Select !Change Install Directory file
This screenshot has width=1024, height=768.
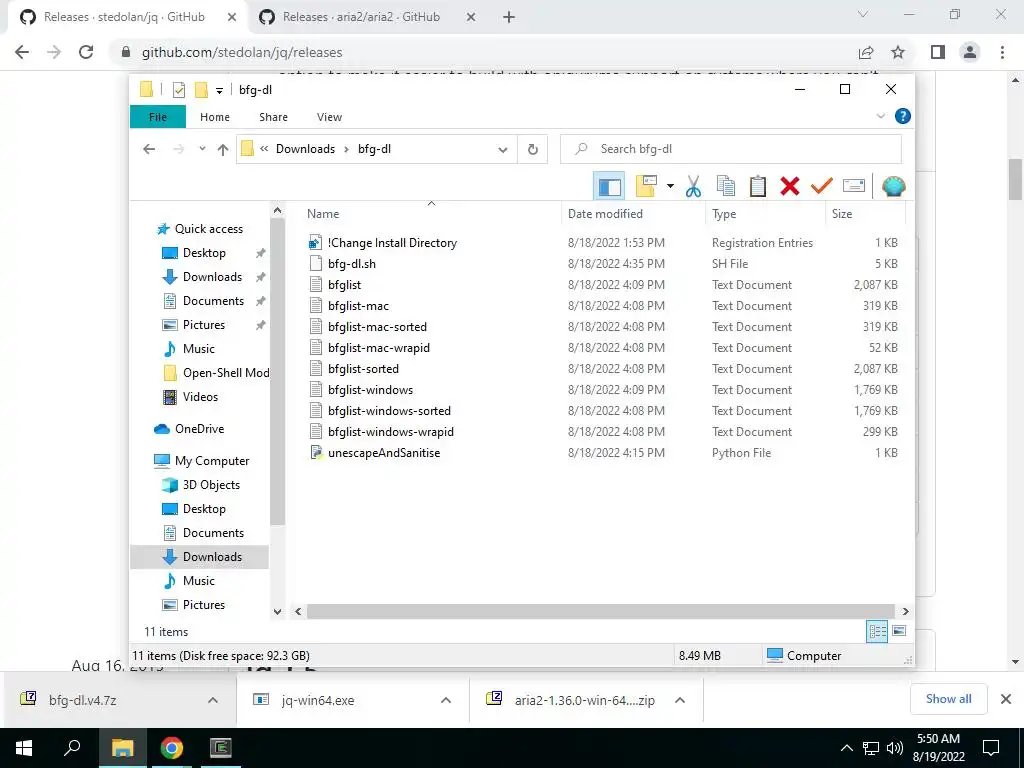[392, 243]
